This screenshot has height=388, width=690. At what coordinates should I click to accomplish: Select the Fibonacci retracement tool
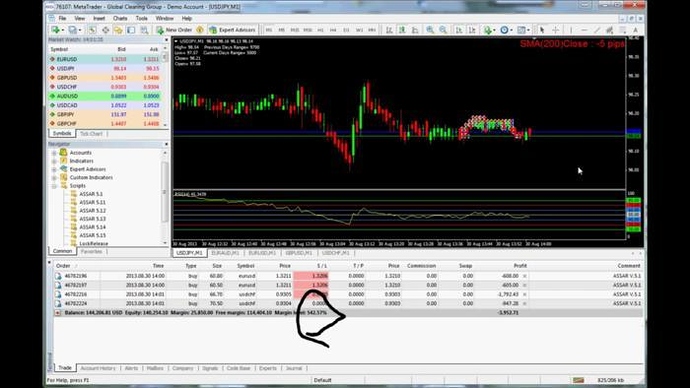(622, 30)
